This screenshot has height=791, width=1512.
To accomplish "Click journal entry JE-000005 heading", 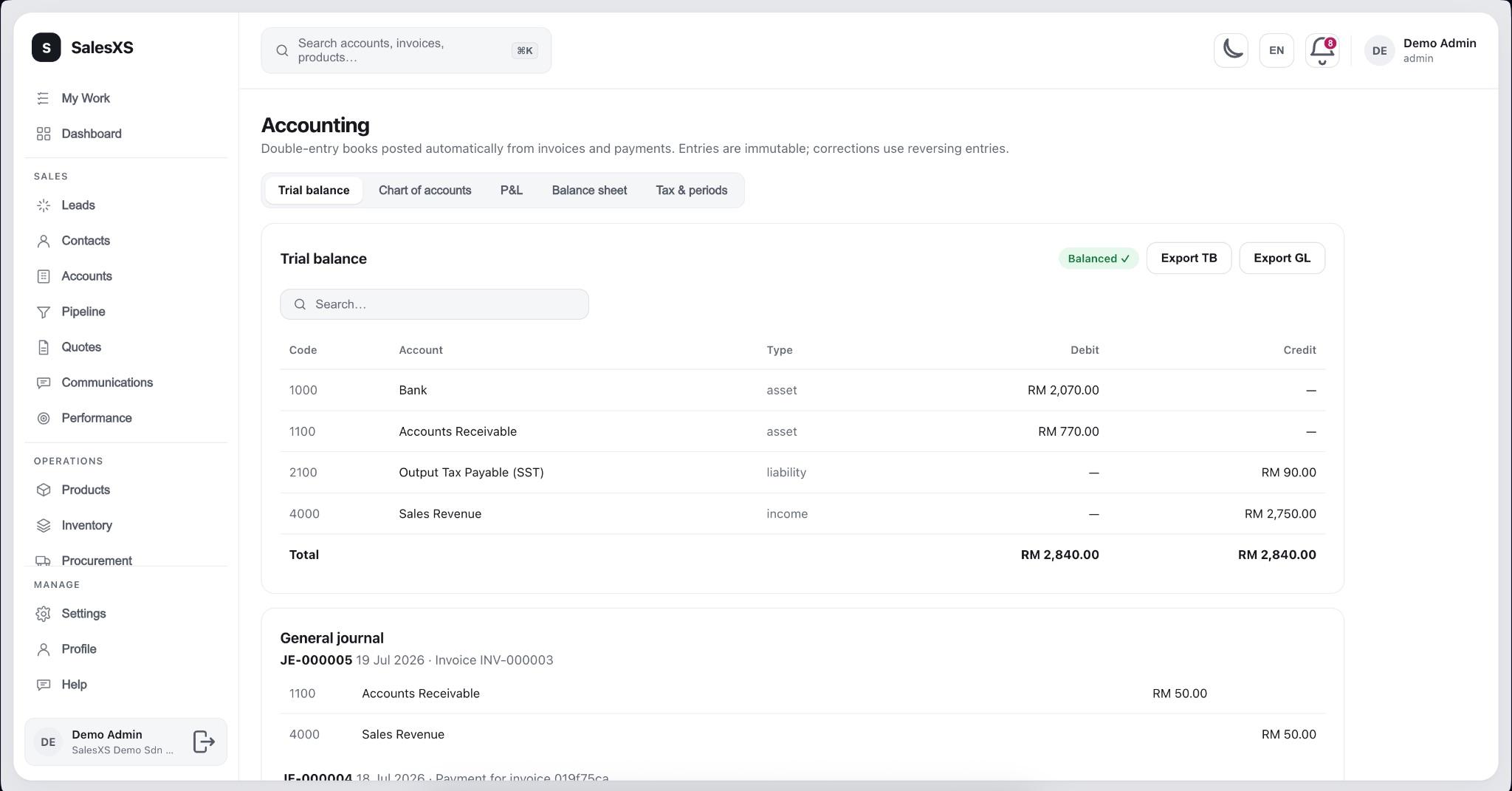I will (x=316, y=660).
